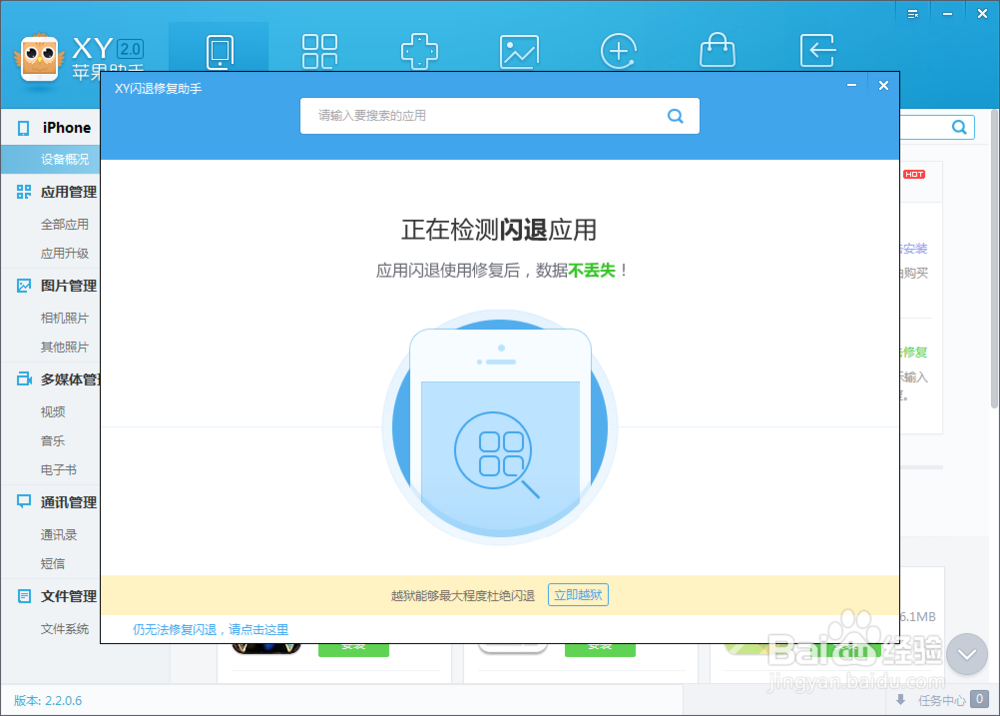
Task: Open the games gamepad icon in top toolbar
Action: pos(419,52)
